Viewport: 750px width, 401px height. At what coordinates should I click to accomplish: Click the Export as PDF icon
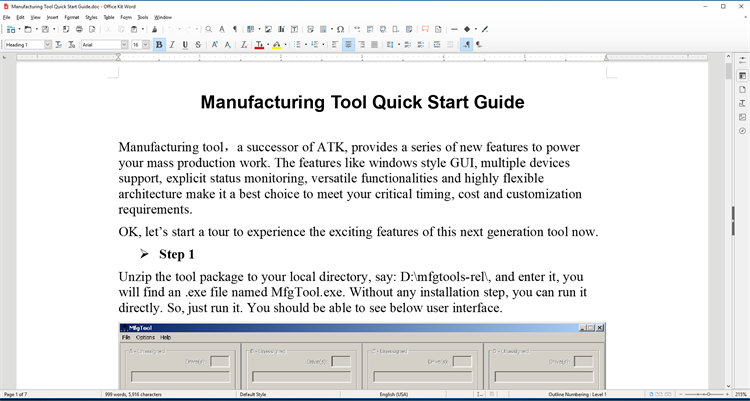(x=66, y=29)
